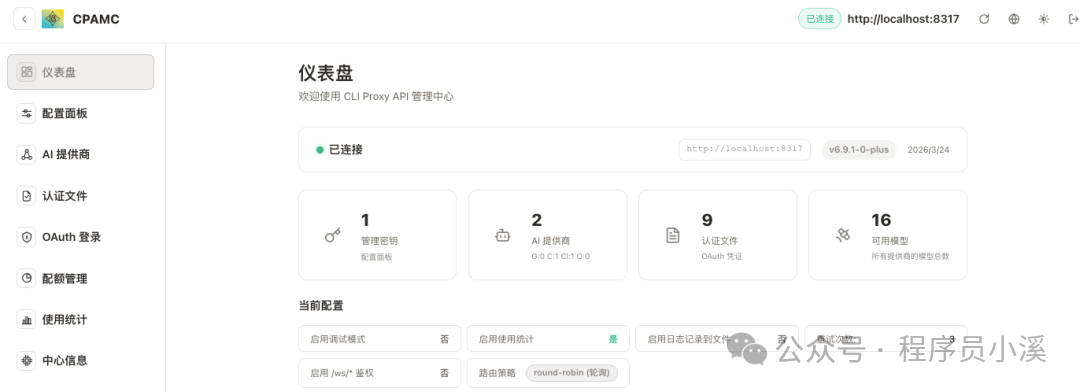Toggle the sun theme icon
1080x392 pixels.
(x=1044, y=19)
